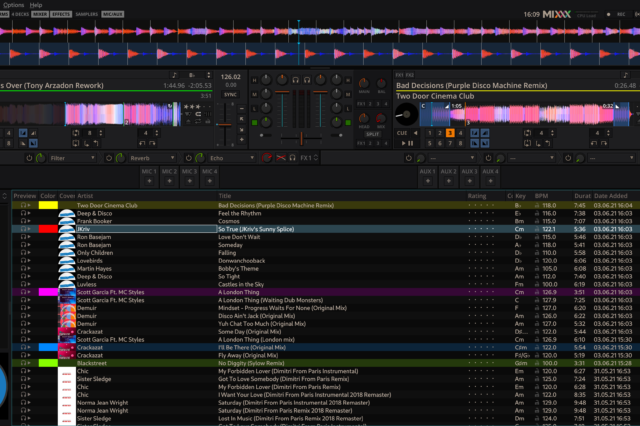Open the Options menu
The height and width of the screenshot is (426, 640).
(14, 5)
